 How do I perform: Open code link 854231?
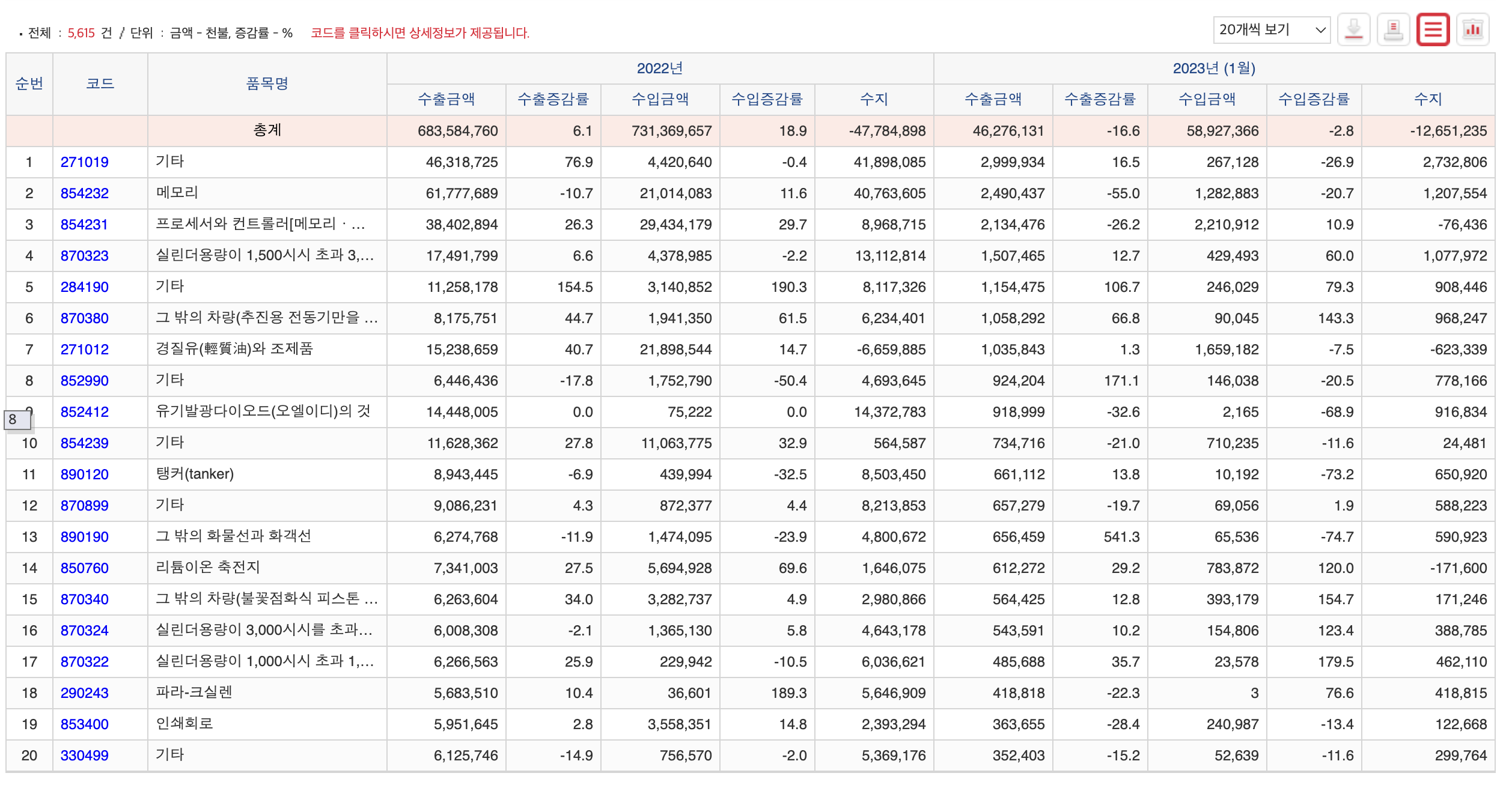point(84,225)
